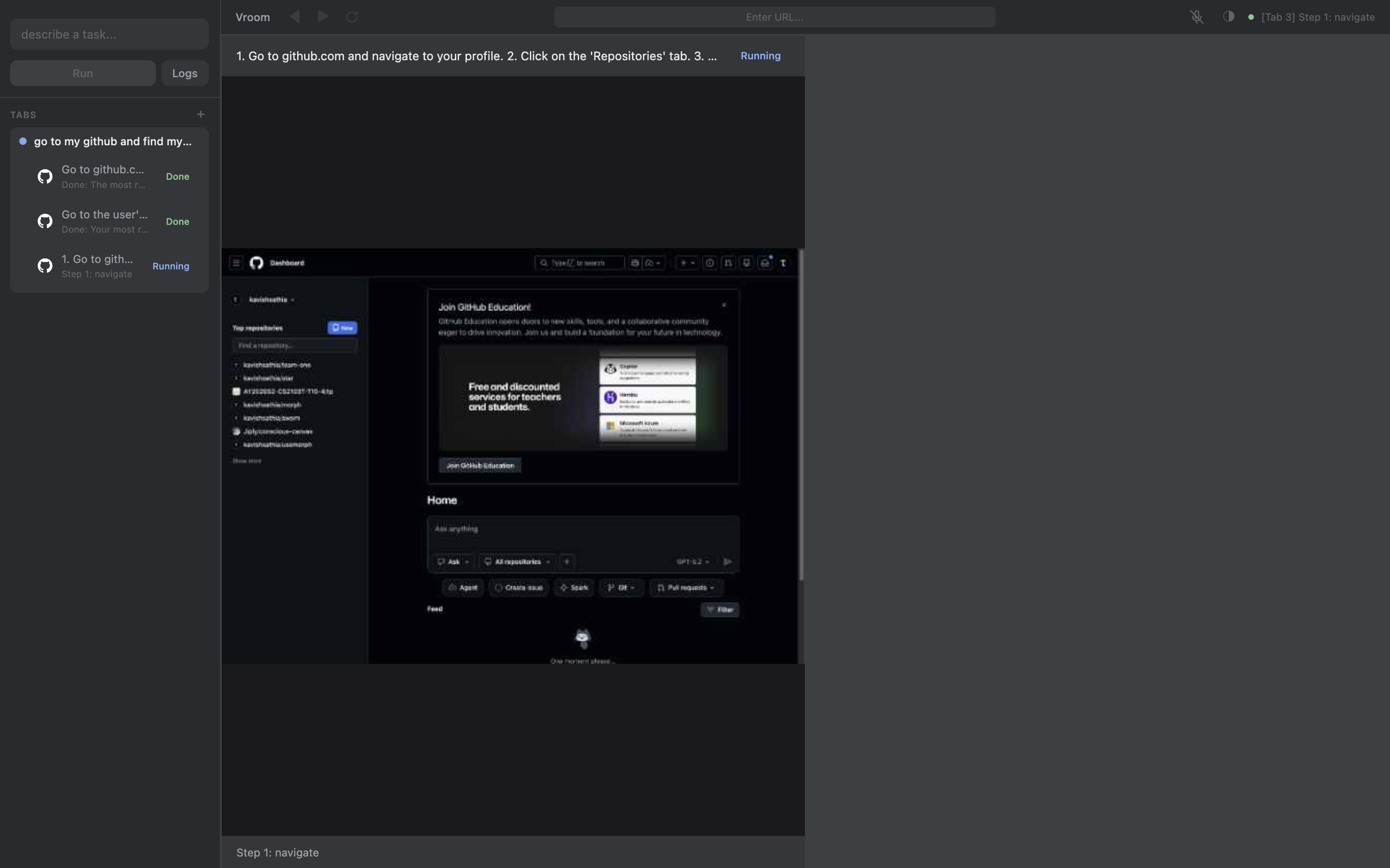Click the browser forward arrow icon
This screenshot has height=868, width=1390.
point(323,17)
